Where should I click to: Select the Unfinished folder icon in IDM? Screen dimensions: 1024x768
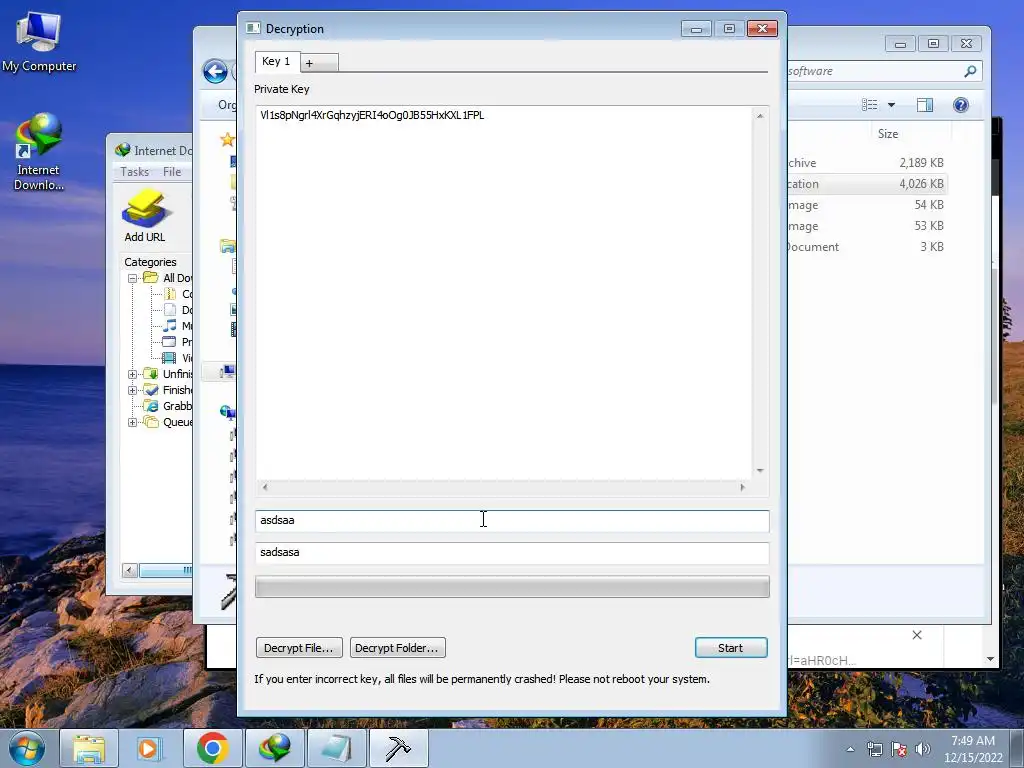point(151,374)
